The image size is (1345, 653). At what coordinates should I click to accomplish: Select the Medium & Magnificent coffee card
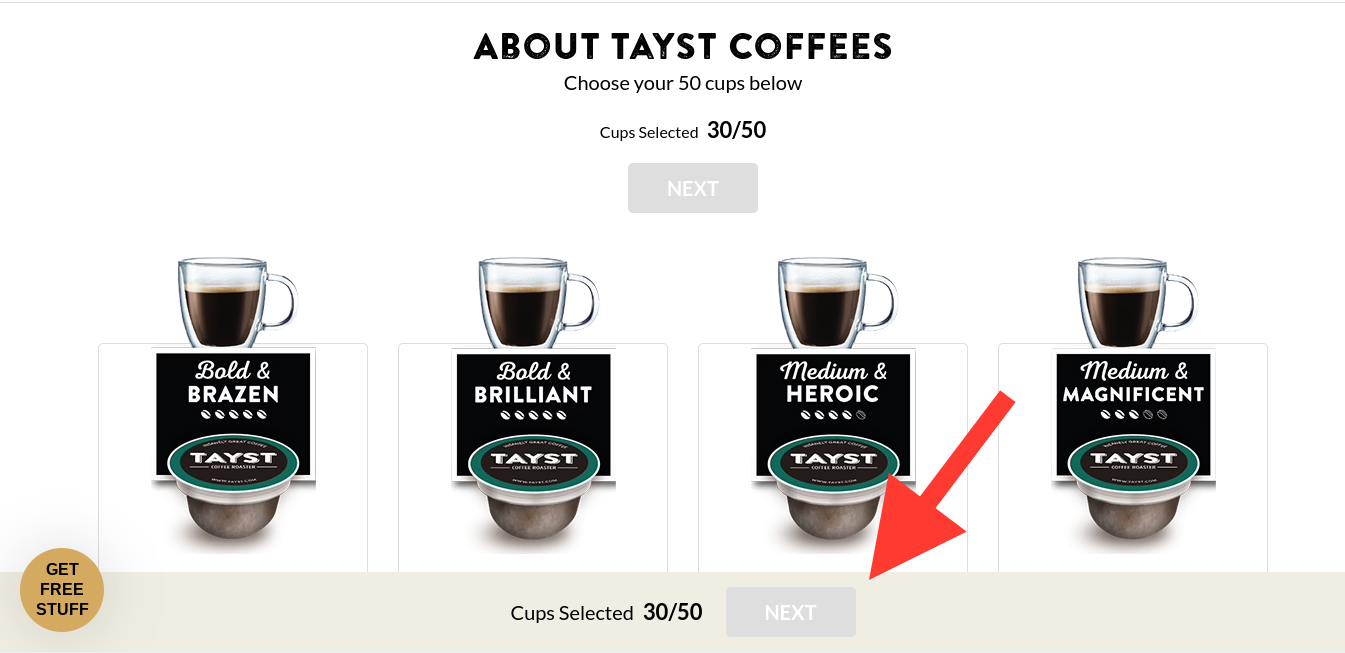point(1133,458)
